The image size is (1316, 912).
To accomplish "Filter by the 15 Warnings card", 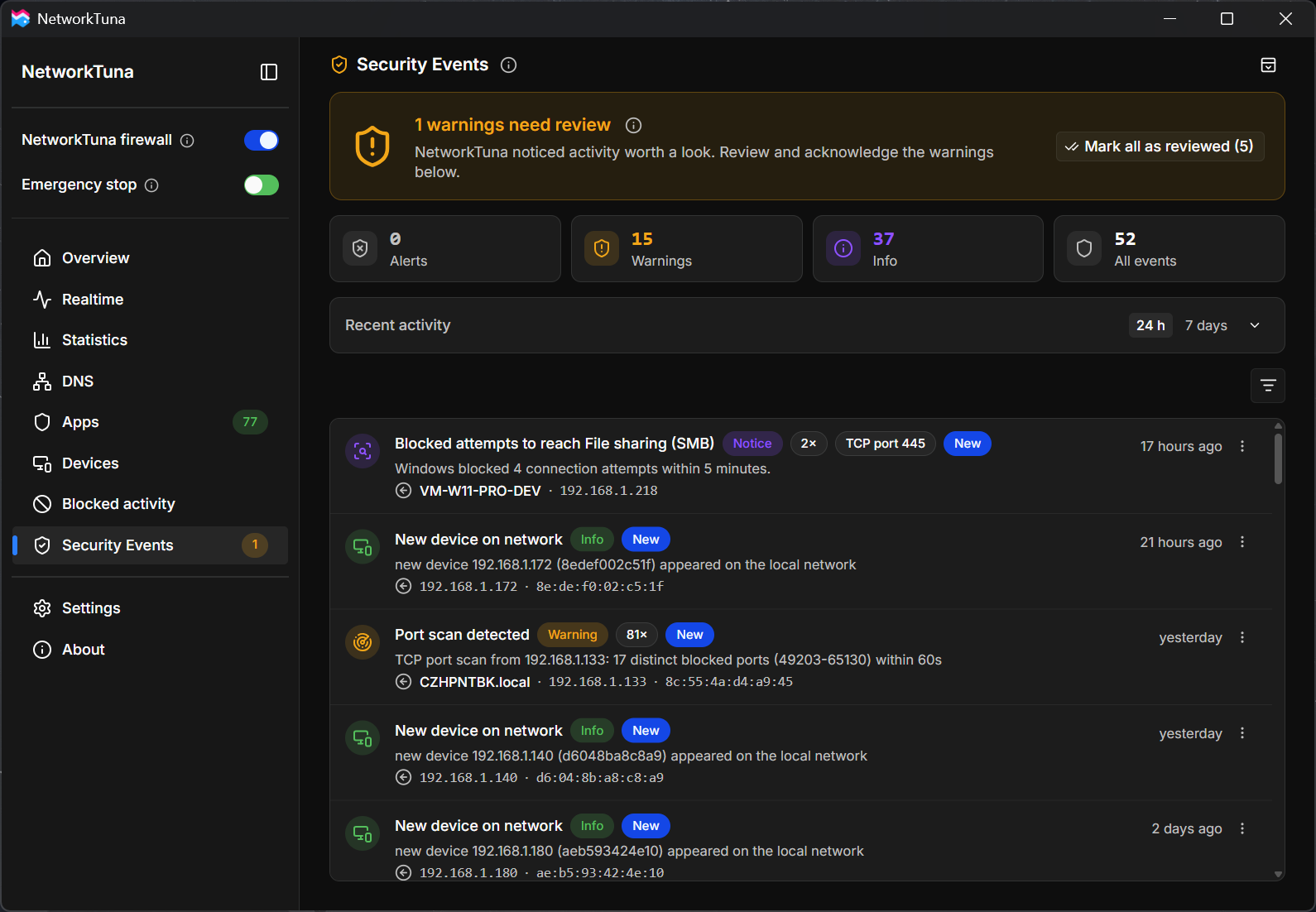I will click(x=687, y=249).
